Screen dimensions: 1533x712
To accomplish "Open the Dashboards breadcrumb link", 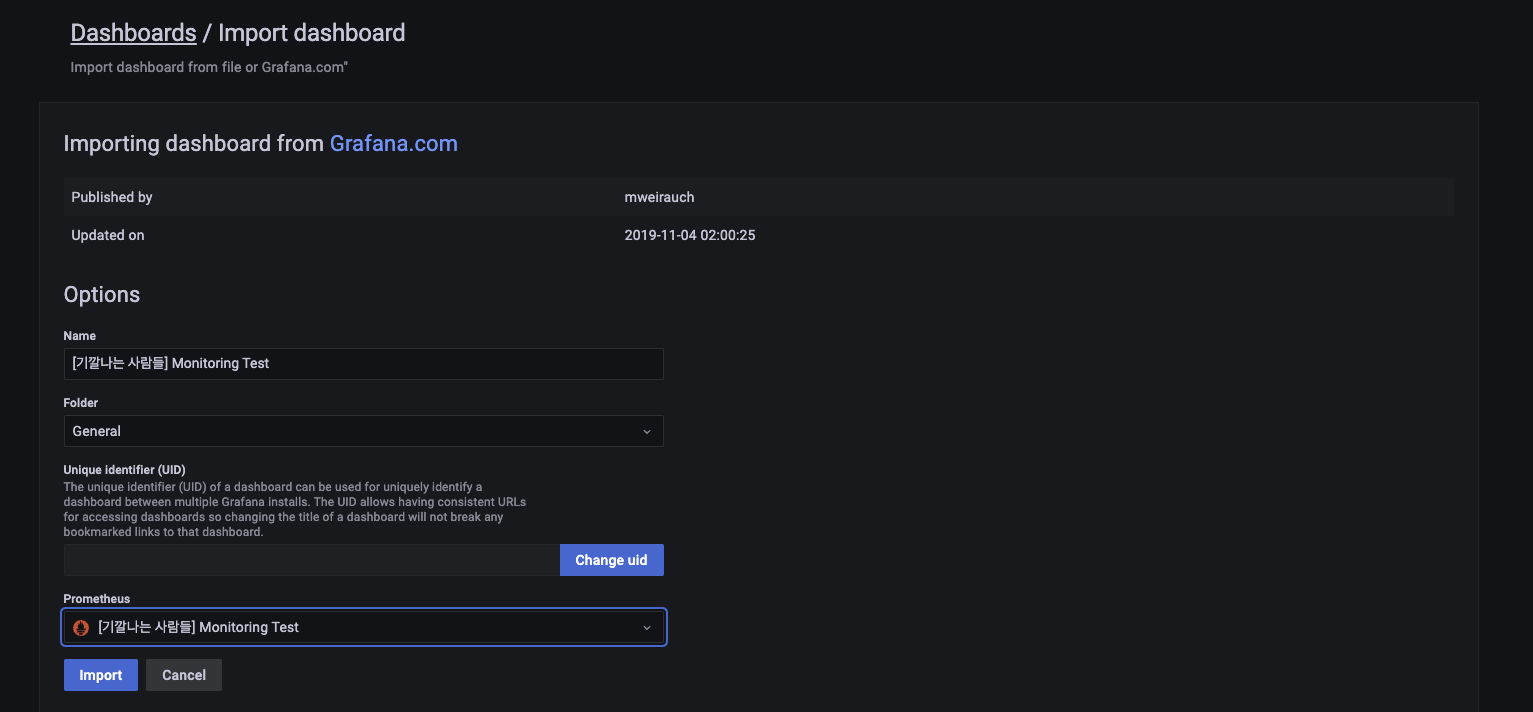I will click(133, 33).
